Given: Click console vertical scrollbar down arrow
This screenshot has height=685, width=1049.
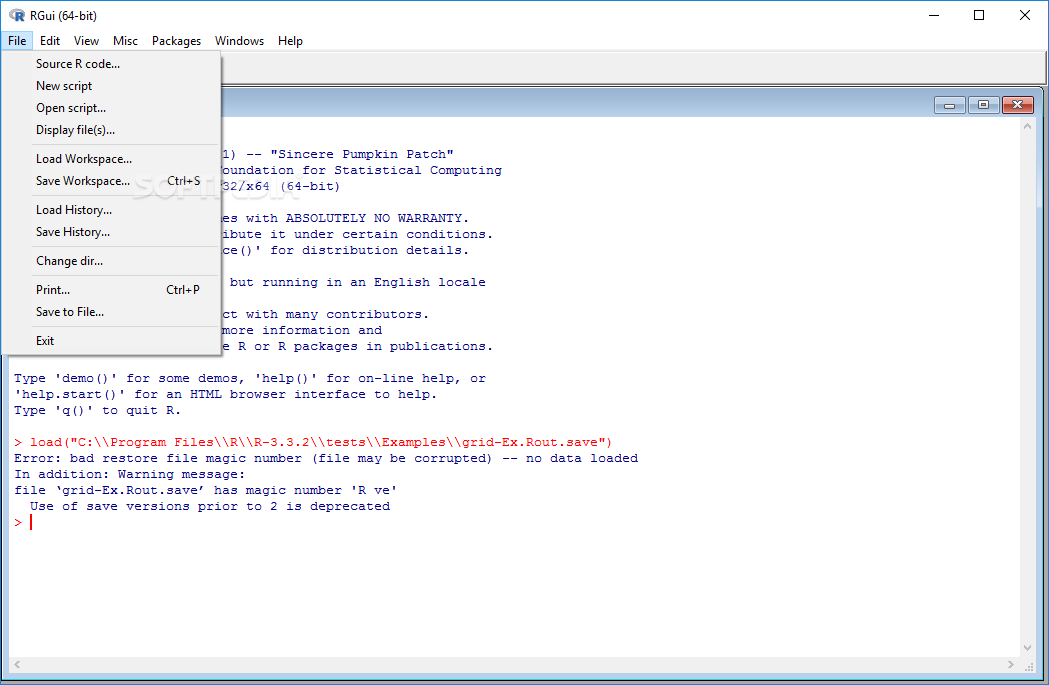Looking at the screenshot, I should (1028, 648).
